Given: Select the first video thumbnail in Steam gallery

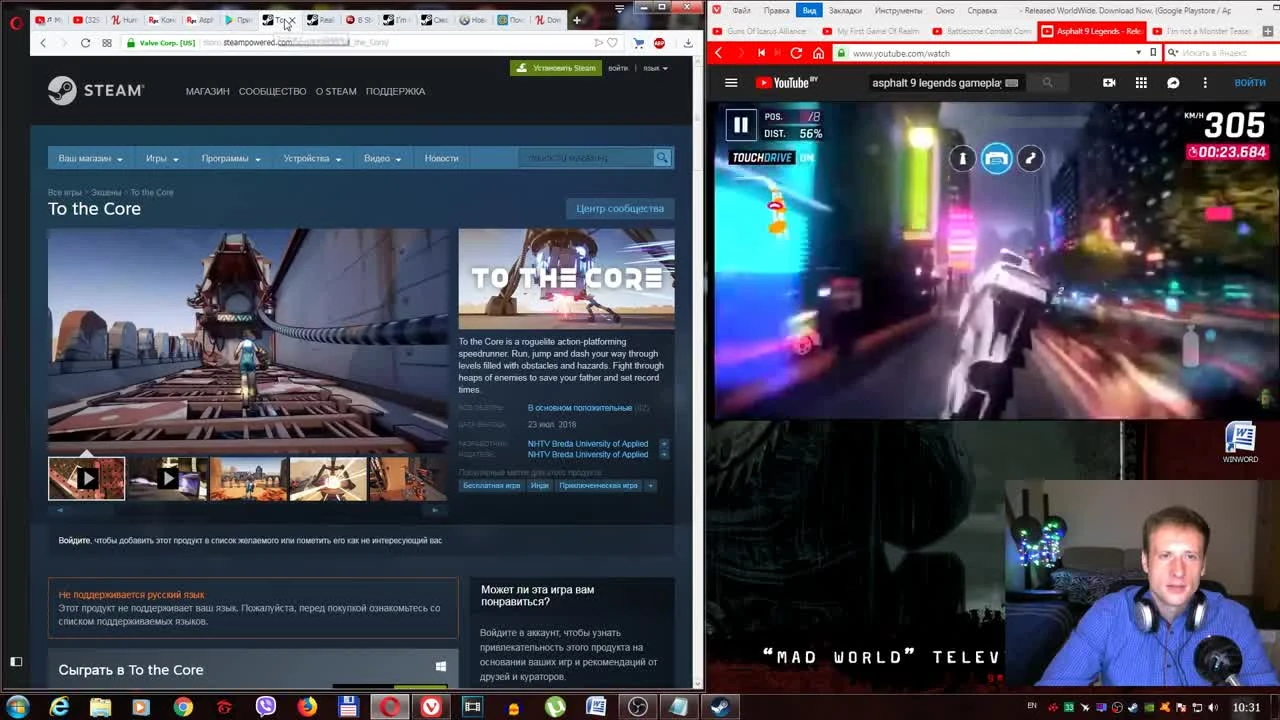Looking at the screenshot, I should (x=87, y=479).
